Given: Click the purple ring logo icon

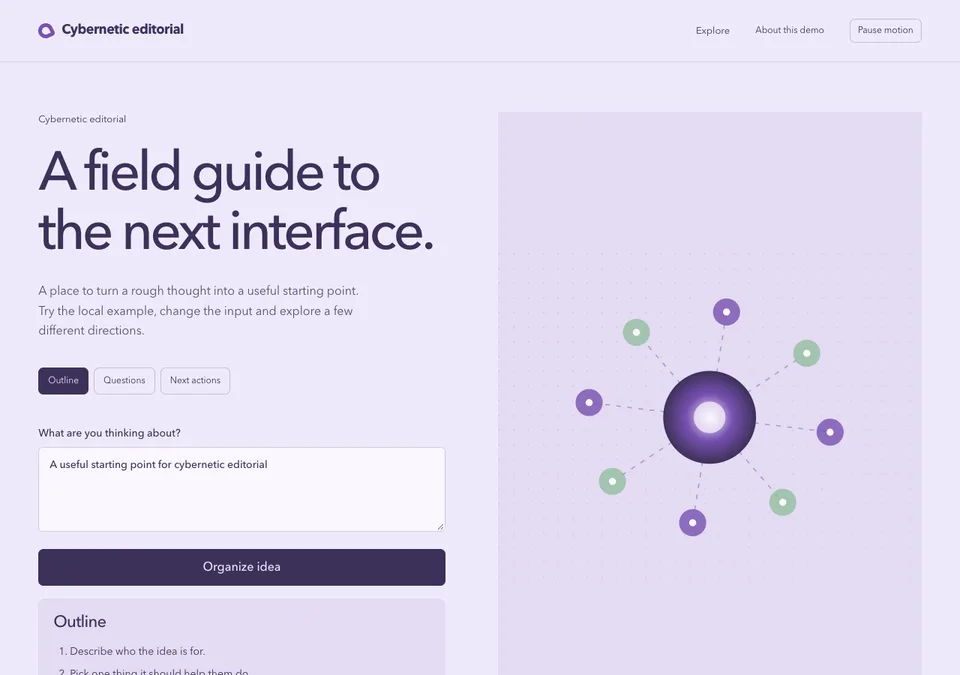Looking at the screenshot, I should pos(46,30).
